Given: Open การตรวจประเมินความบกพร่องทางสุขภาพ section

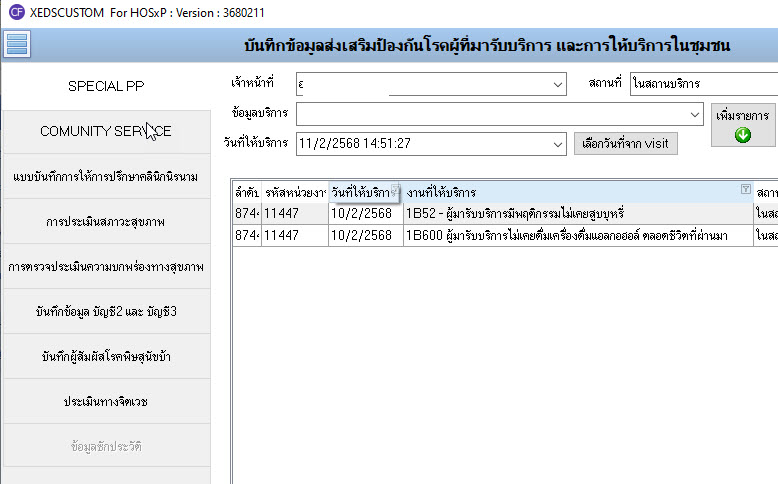Looking at the screenshot, I should (x=106, y=267).
